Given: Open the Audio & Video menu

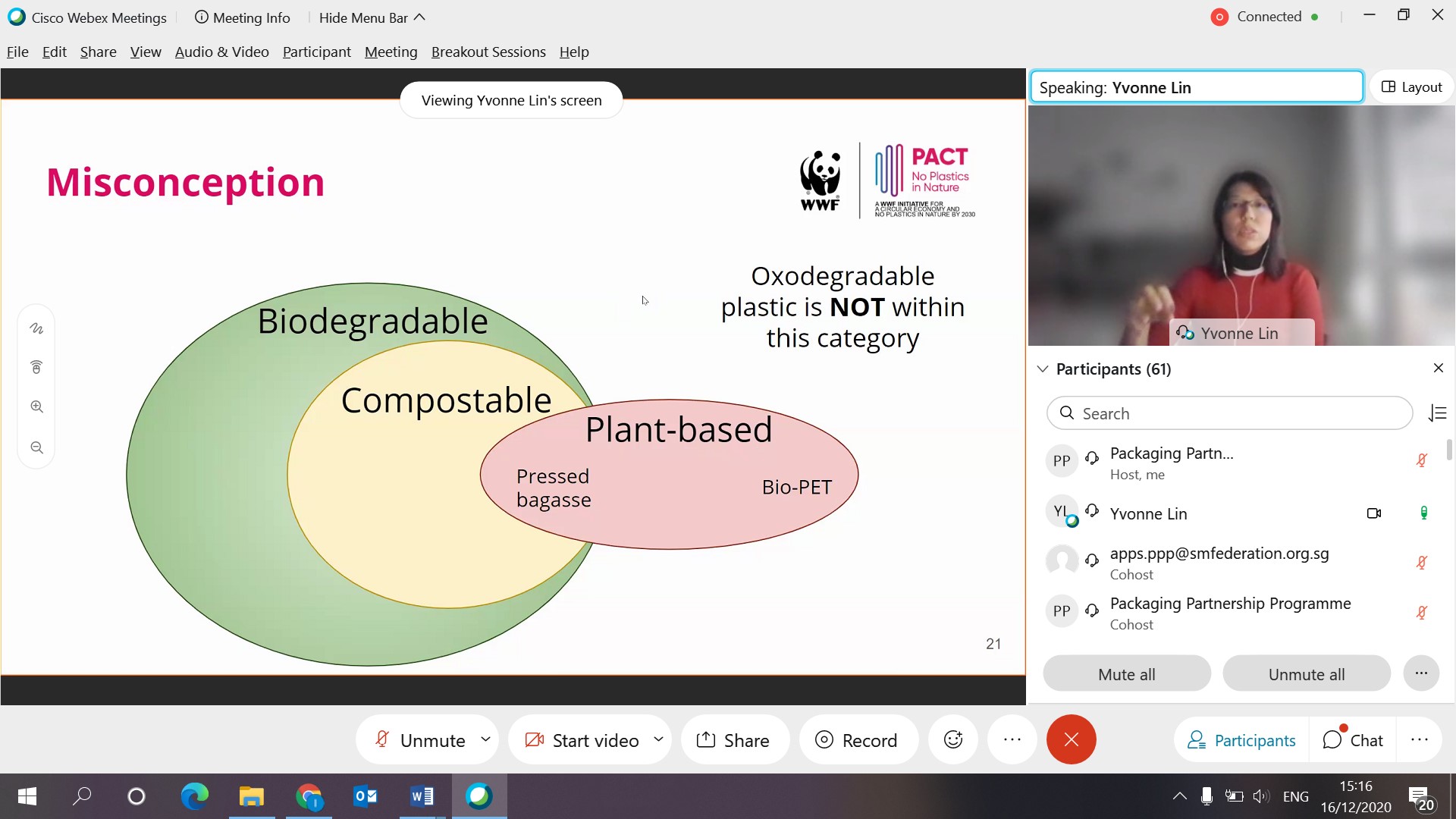Looking at the screenshot, I should point(222,52).
